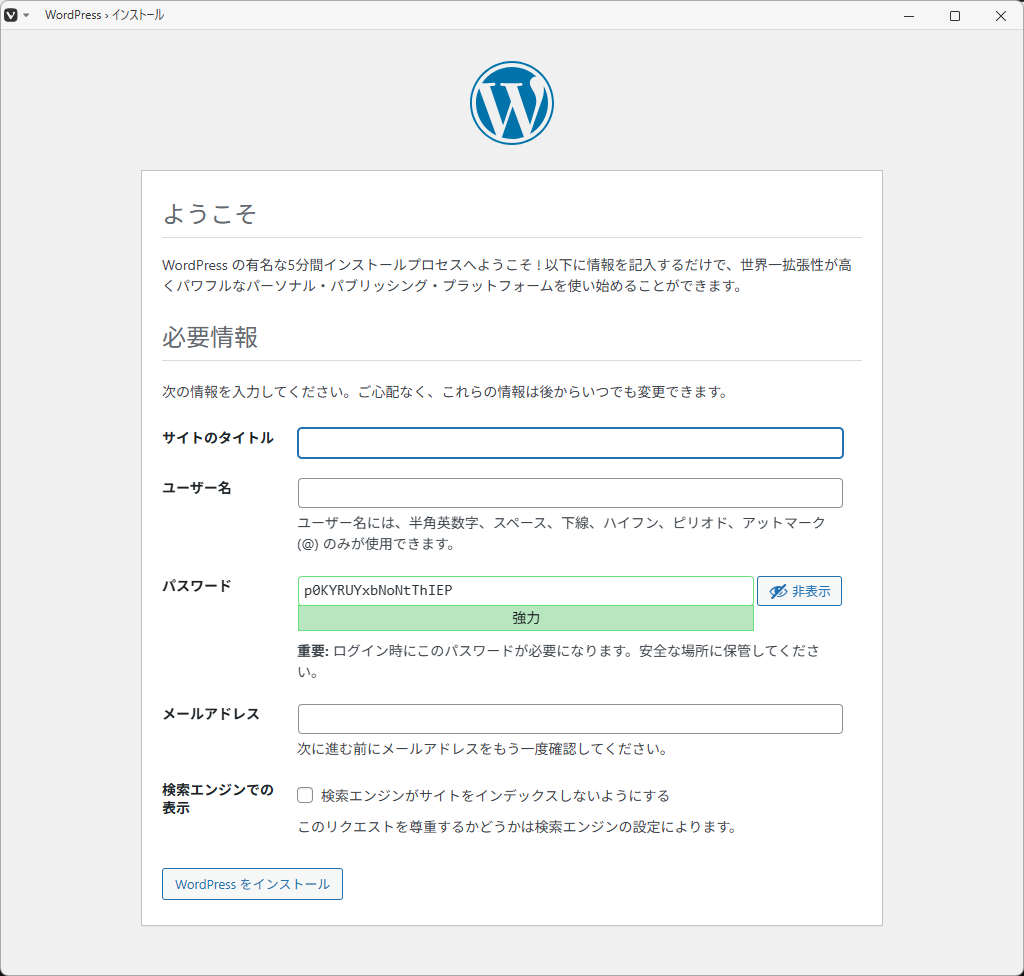Check the search engine noindex checkbox

(x=305, y=795)
